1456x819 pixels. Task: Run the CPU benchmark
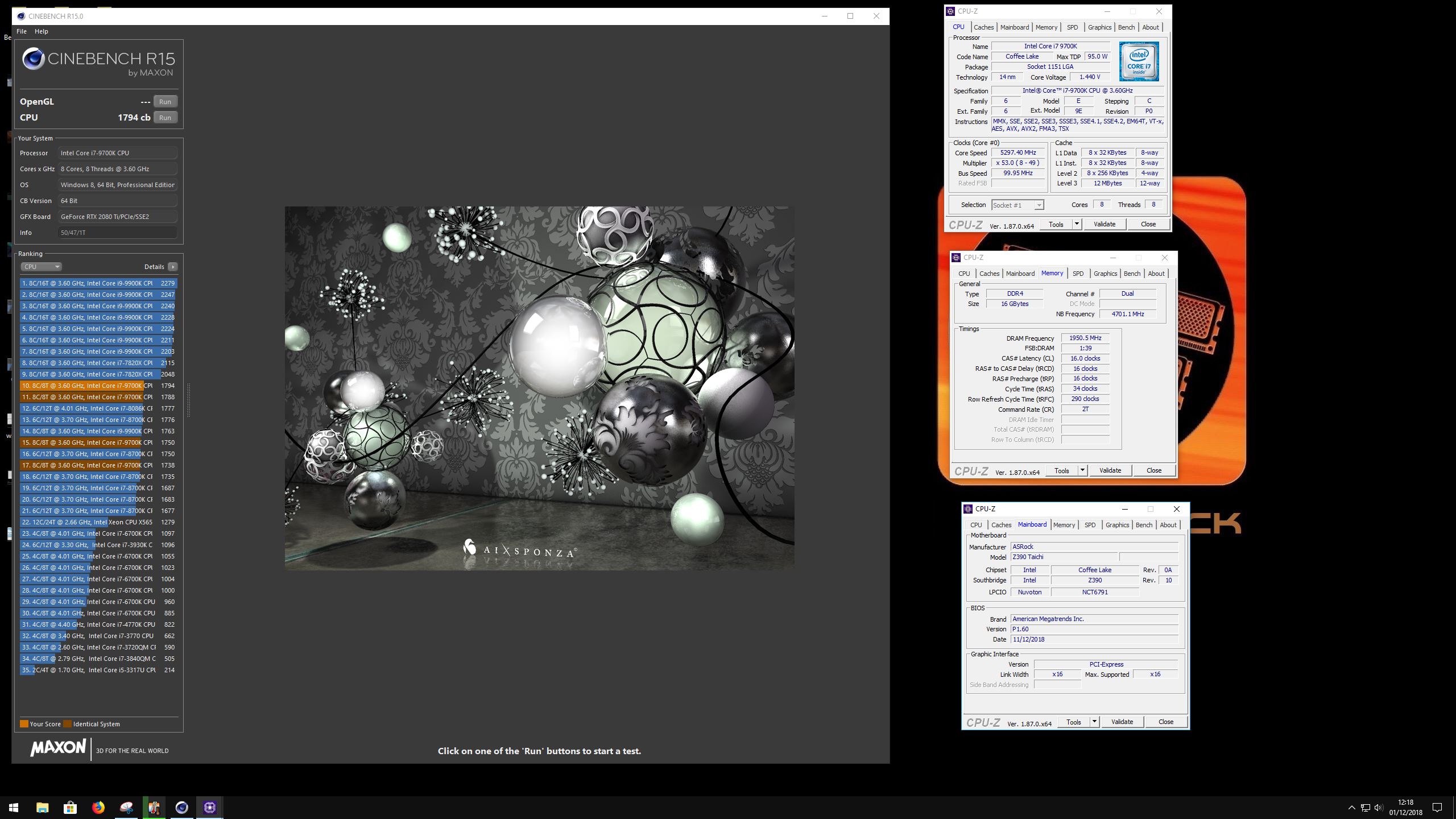165,117
